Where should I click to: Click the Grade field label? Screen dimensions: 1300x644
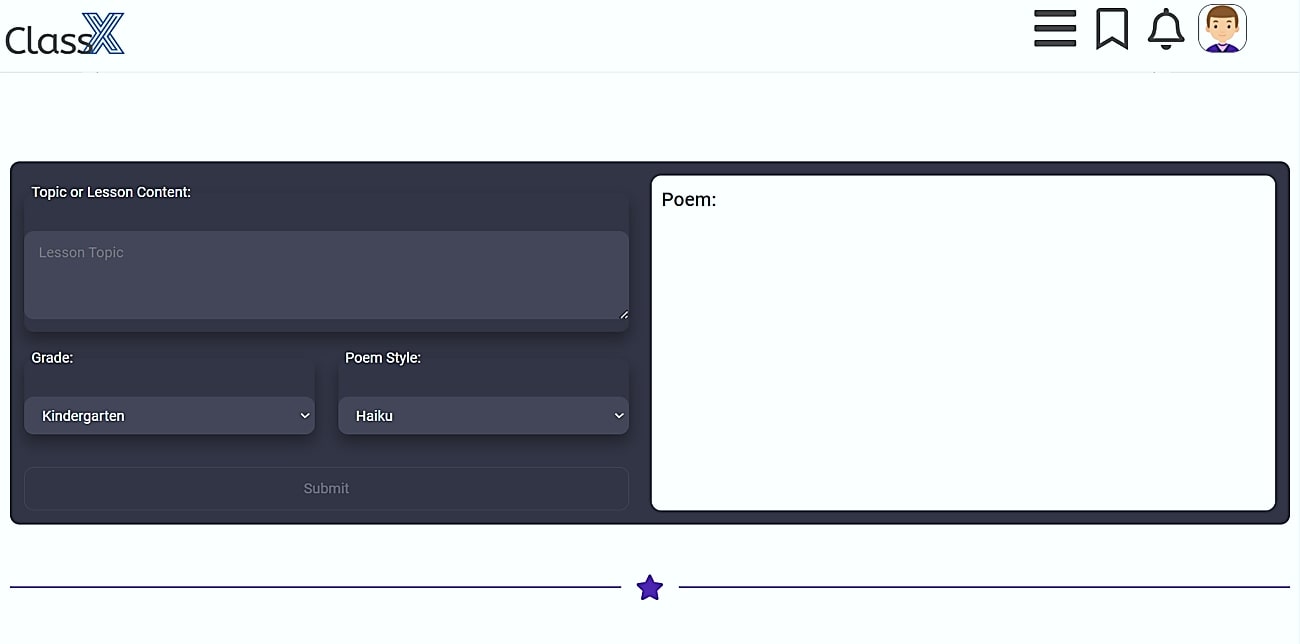pos(51,357)
